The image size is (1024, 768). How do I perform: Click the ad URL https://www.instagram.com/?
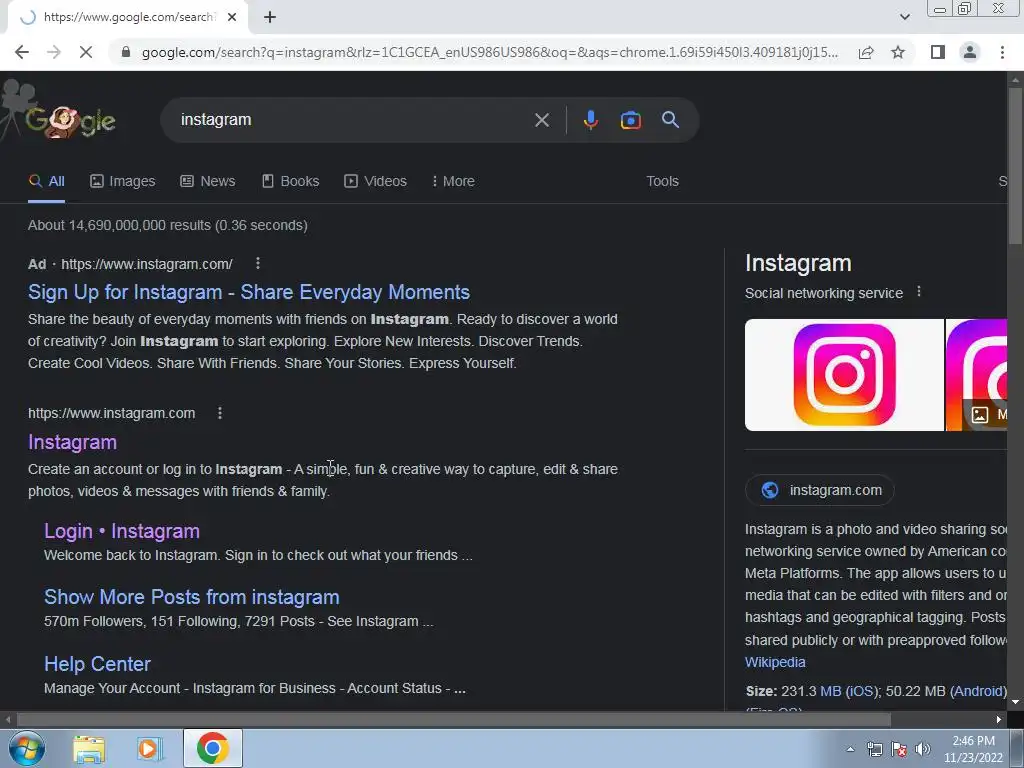[147, 264]
